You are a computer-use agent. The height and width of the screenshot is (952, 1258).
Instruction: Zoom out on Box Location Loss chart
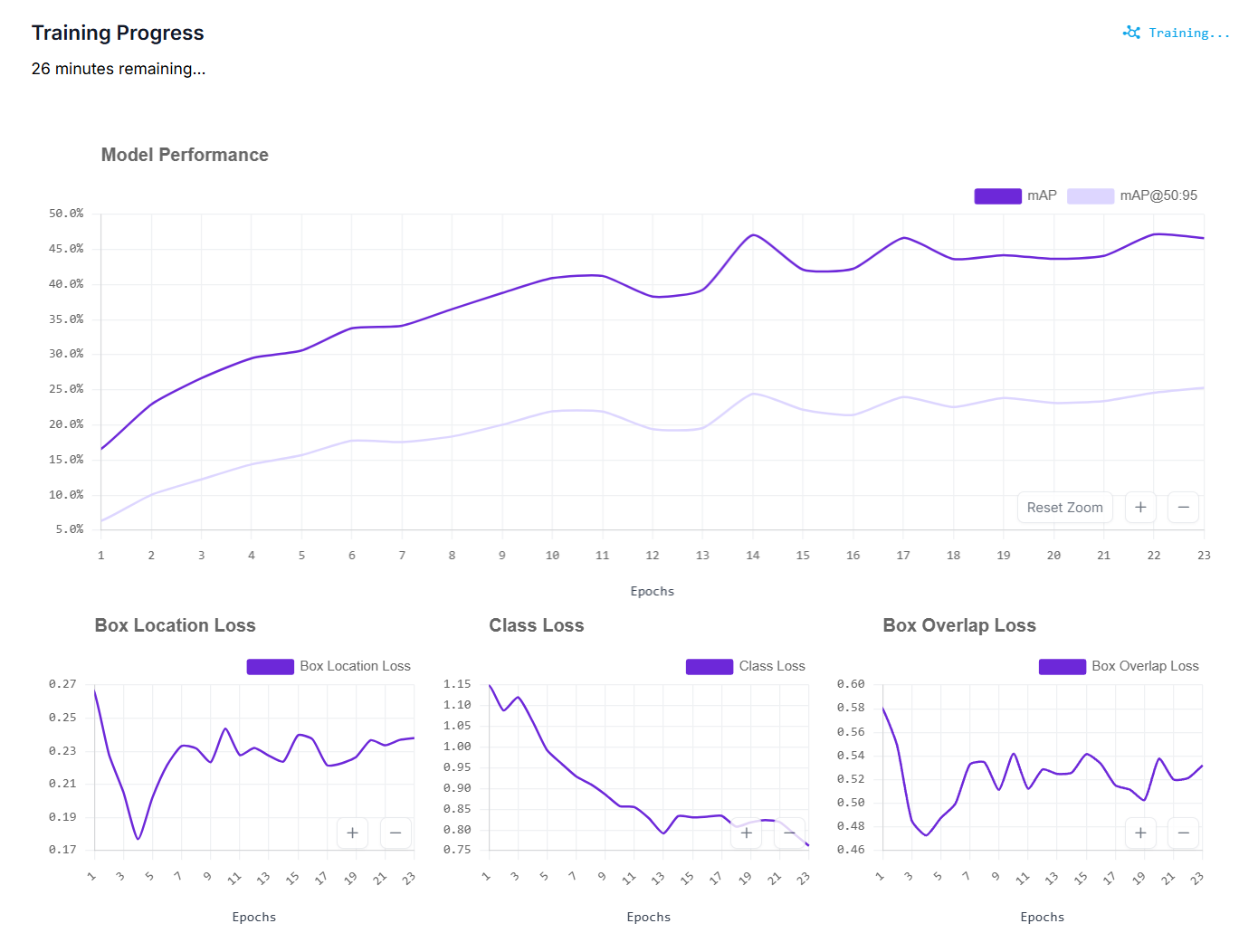[x=396, y=833]
